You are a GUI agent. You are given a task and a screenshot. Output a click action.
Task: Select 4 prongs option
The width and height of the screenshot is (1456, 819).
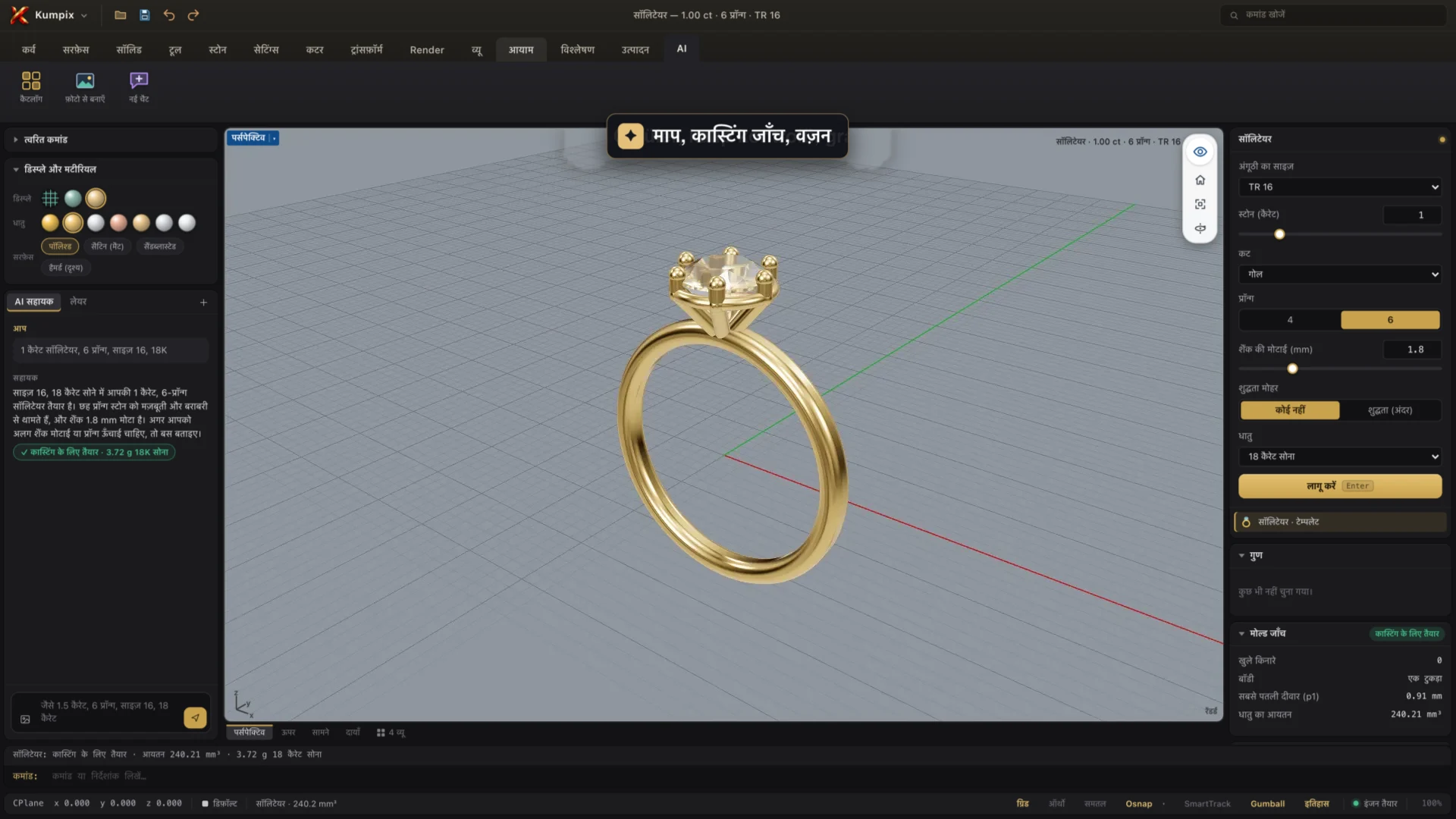click(x=1289, y=320)
